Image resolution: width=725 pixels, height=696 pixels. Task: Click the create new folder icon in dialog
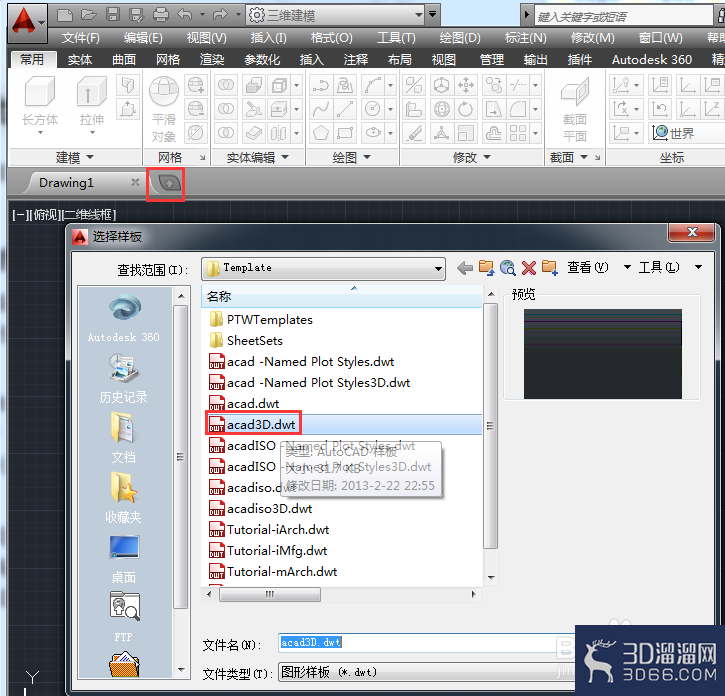[x=550, y=267]
